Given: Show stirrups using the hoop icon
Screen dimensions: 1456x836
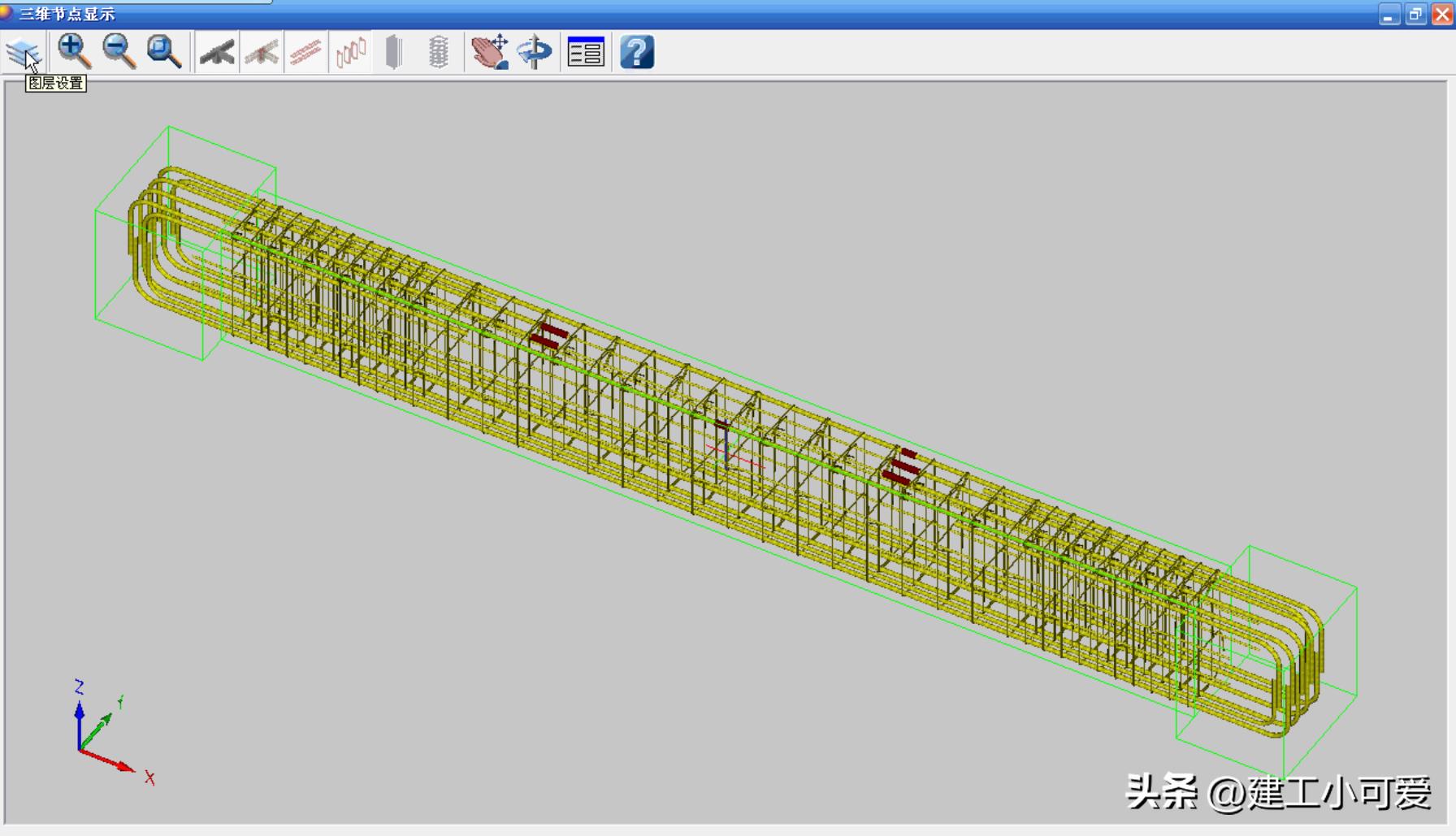Looking at the screenshot, I should pyautogui.click(x=351, y=53).
